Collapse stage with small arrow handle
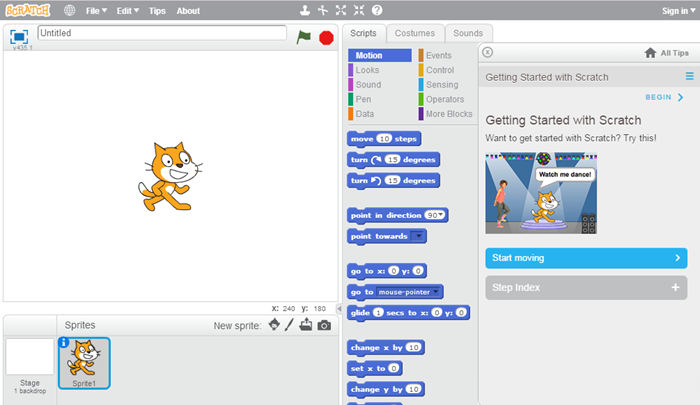Screen dimensions: 700x405 pos(339,309)
